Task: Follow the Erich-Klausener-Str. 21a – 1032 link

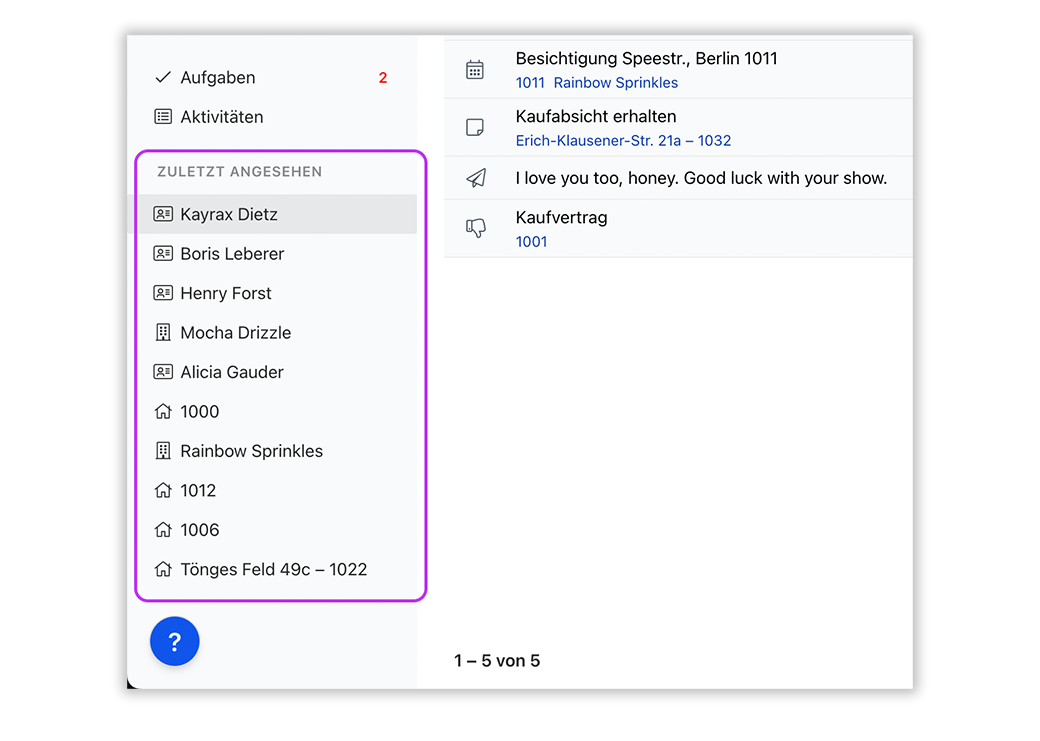Action: pyautogui.click(x=623, y=141)
